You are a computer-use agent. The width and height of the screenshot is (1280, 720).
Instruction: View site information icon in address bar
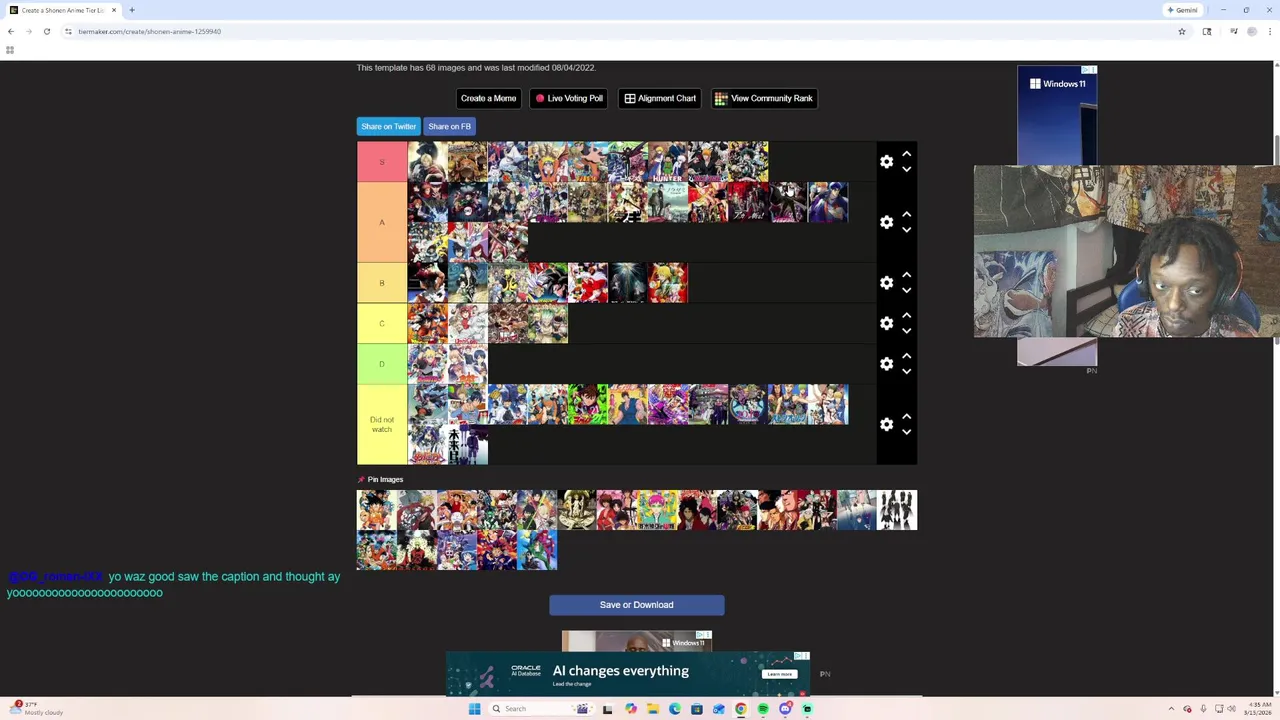pyautogui.click(x=68, y=31)
